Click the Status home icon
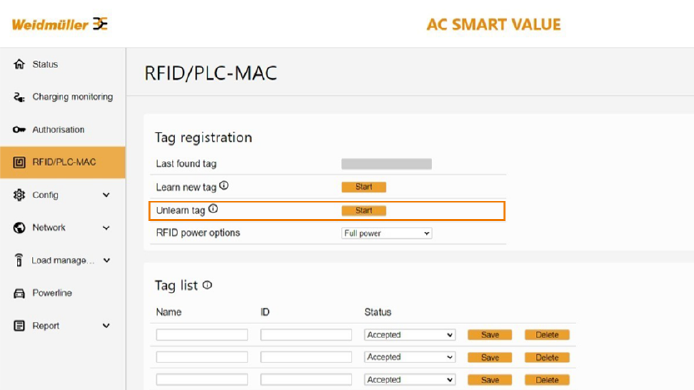 point(19,64)
